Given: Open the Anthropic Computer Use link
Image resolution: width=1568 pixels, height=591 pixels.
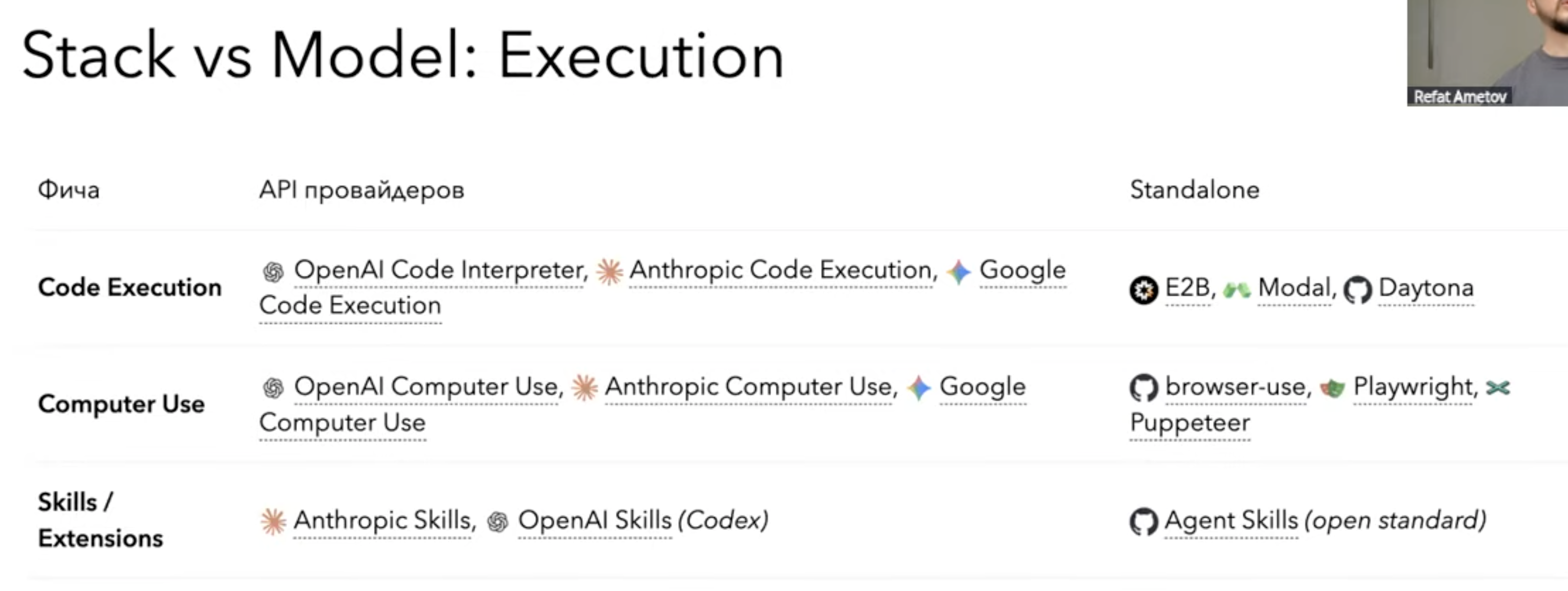Looking at the screenshot, I should (749, 387).
